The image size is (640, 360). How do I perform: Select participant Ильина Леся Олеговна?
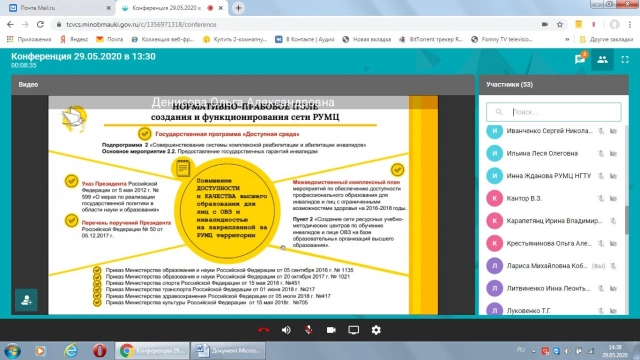pyautogui.click(x=552, y=153)
